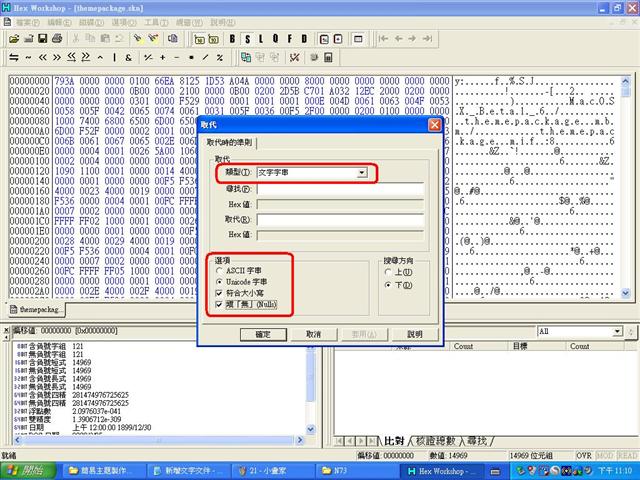Click the Windows 開始 Start button
640x480 pixels.
pos(29,471)
